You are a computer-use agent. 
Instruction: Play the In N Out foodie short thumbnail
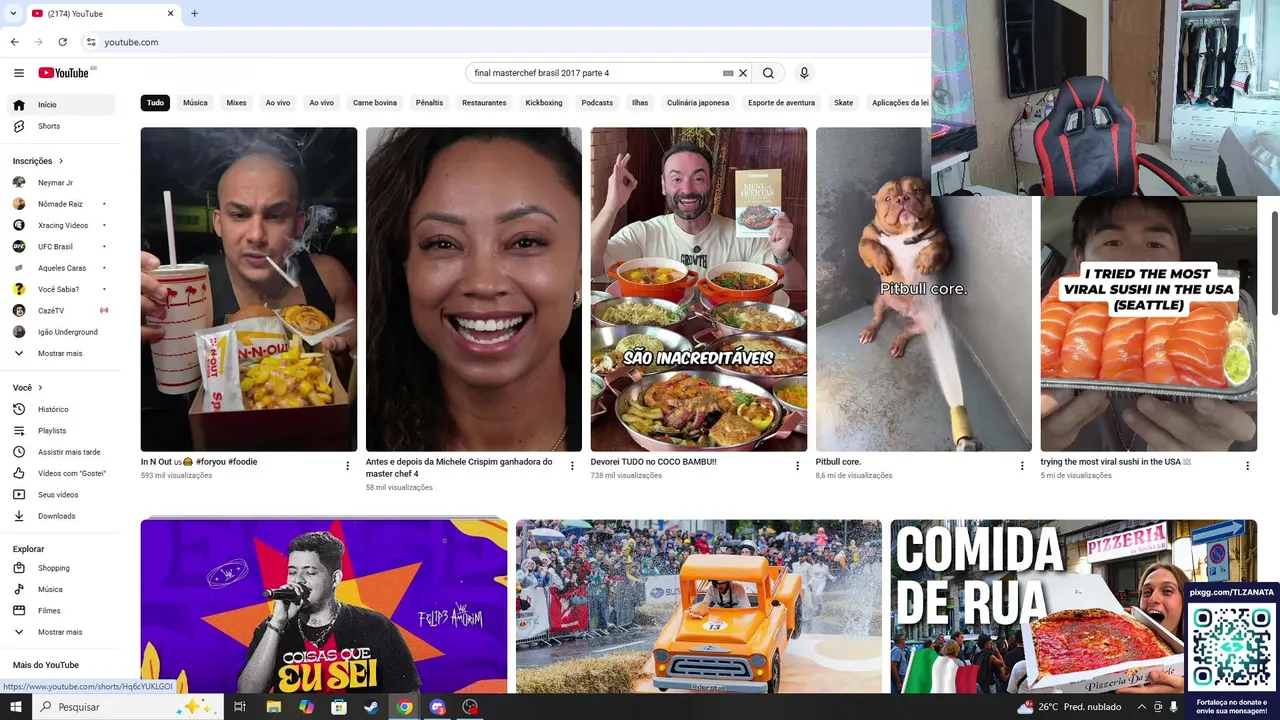(x=249, y=289)
